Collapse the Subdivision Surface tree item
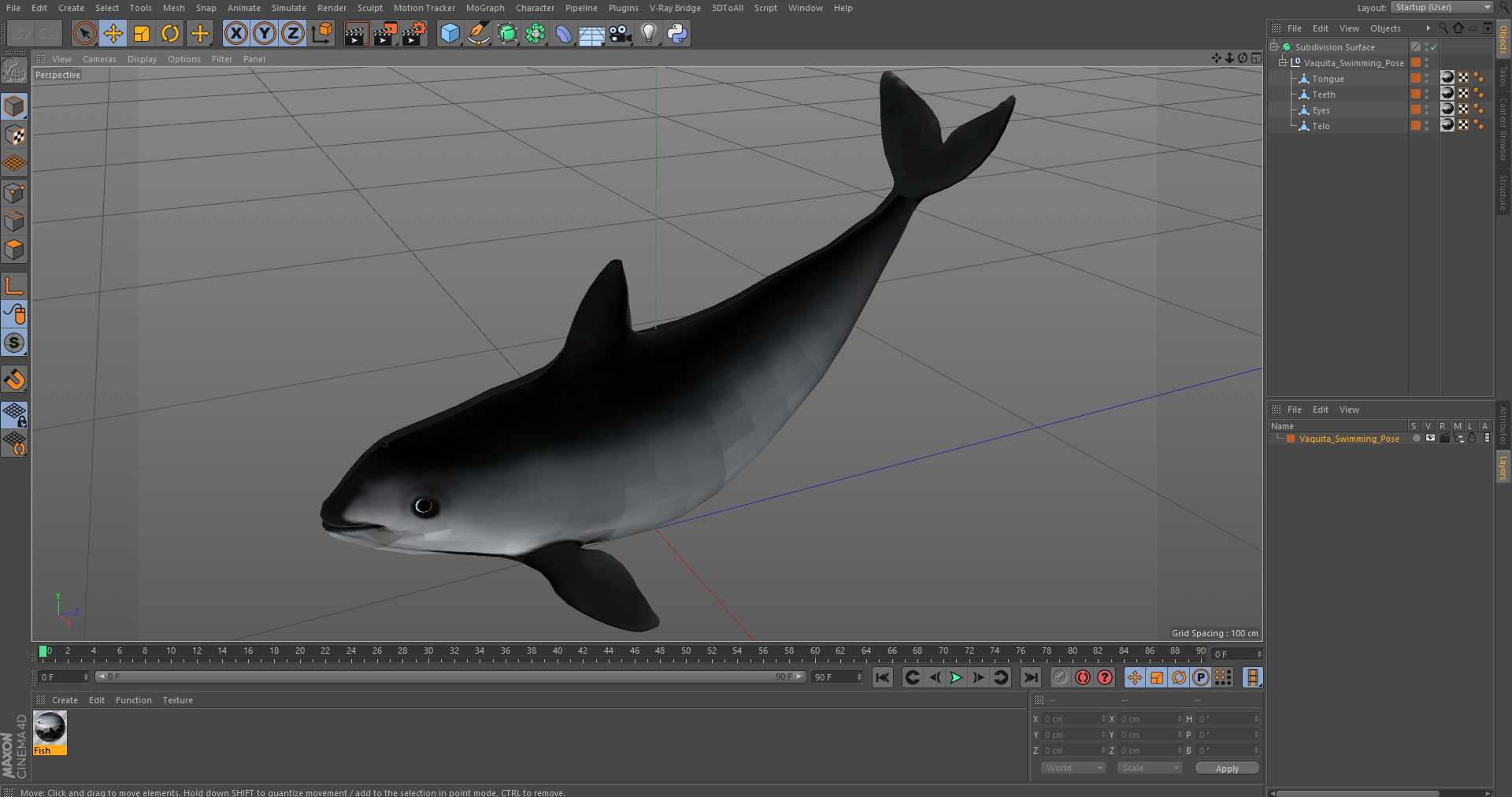Viewport: 1512px width, 797px height. coord(1273,46)
